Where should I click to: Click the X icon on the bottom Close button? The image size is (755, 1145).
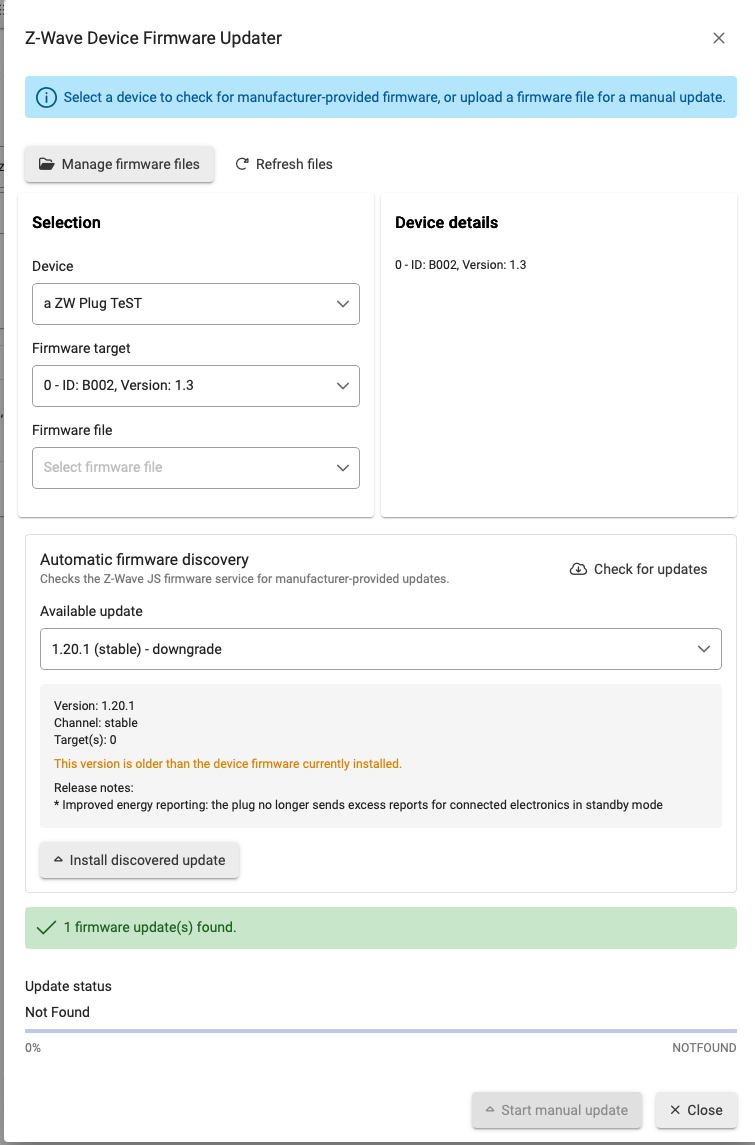click(675, 1110)
